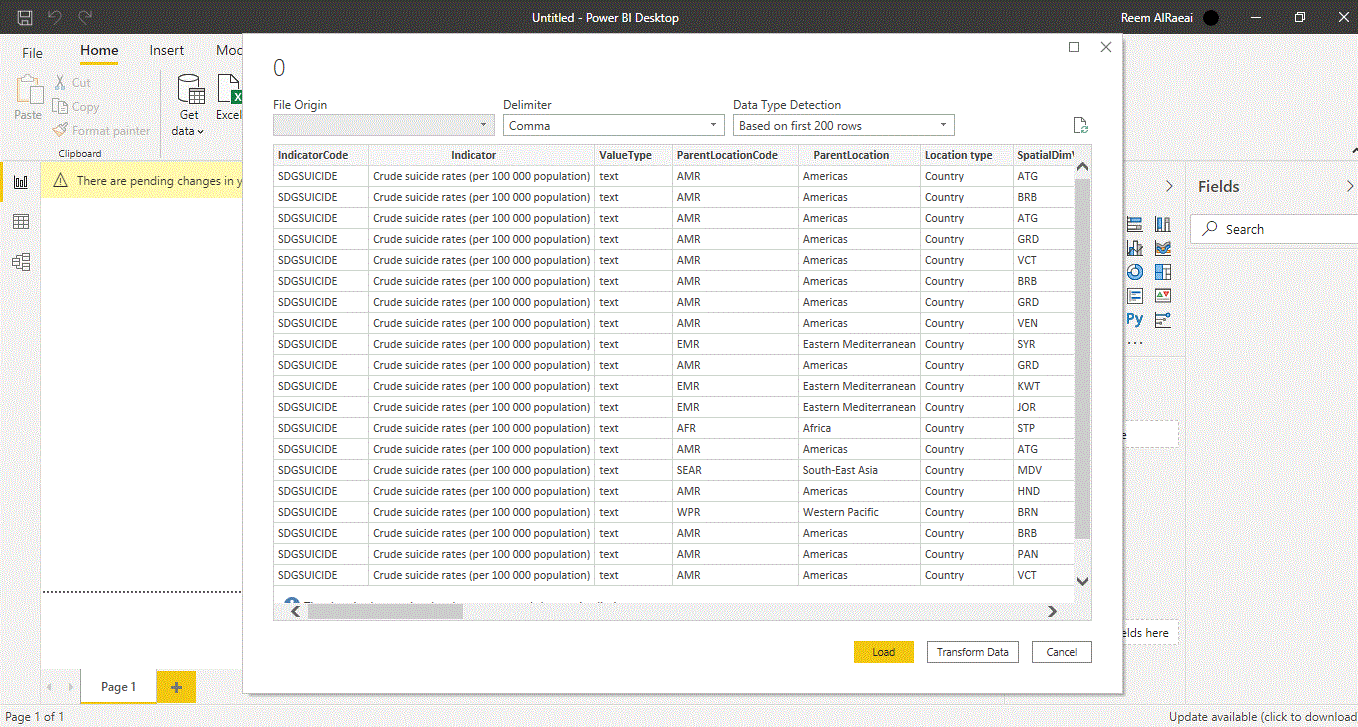Click the warning triangle in yellow banner
1358x727 pixels.
click(x=60, y=181)
